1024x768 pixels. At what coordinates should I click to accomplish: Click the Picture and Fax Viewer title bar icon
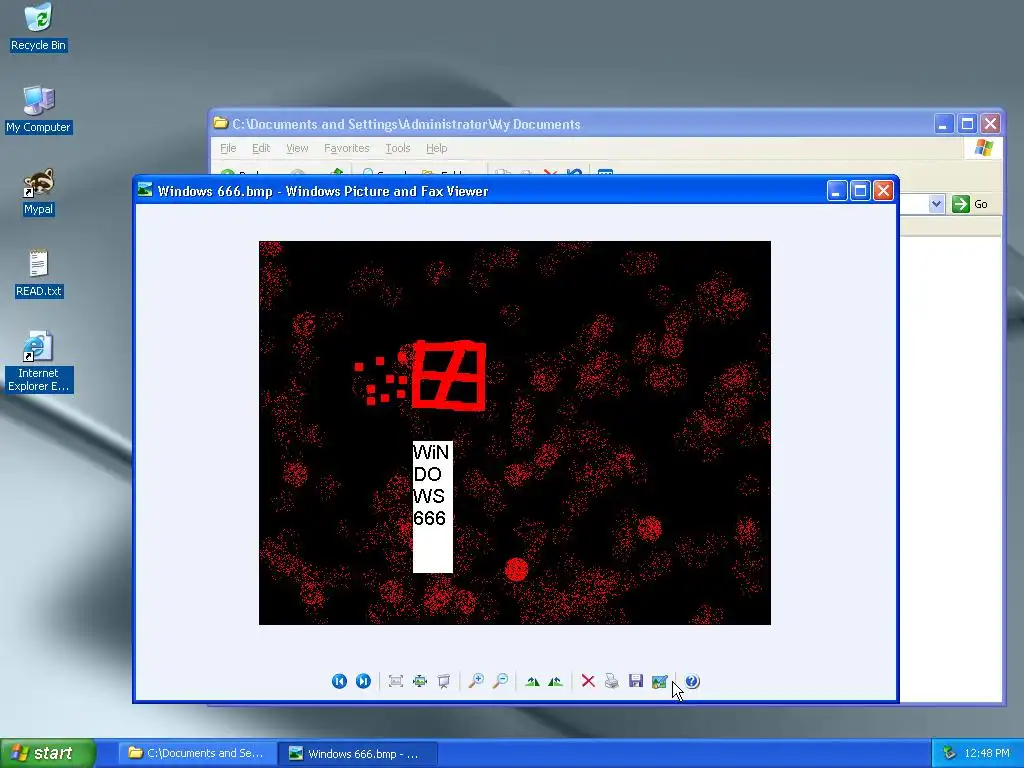[145, 190]
